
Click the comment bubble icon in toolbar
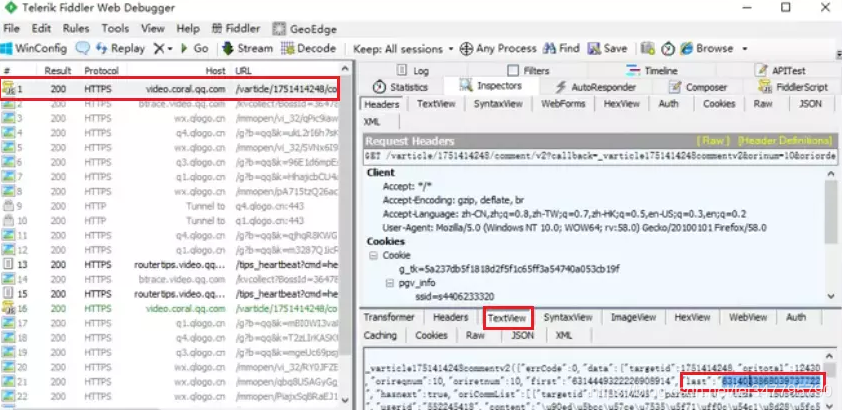(x=82, y=48)
